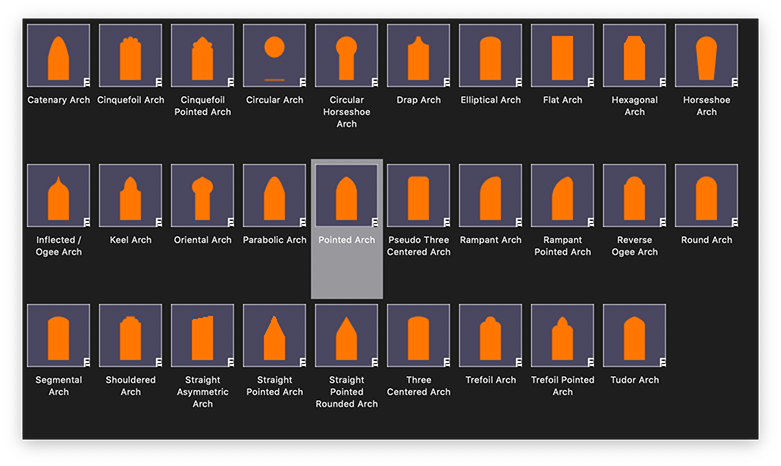Select the Straight Pointed Arch shape

point(274,336)
